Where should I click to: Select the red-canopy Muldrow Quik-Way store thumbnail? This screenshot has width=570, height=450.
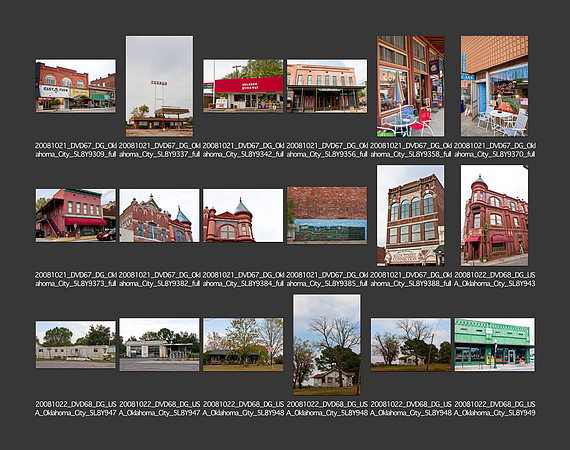coord(243,86)
